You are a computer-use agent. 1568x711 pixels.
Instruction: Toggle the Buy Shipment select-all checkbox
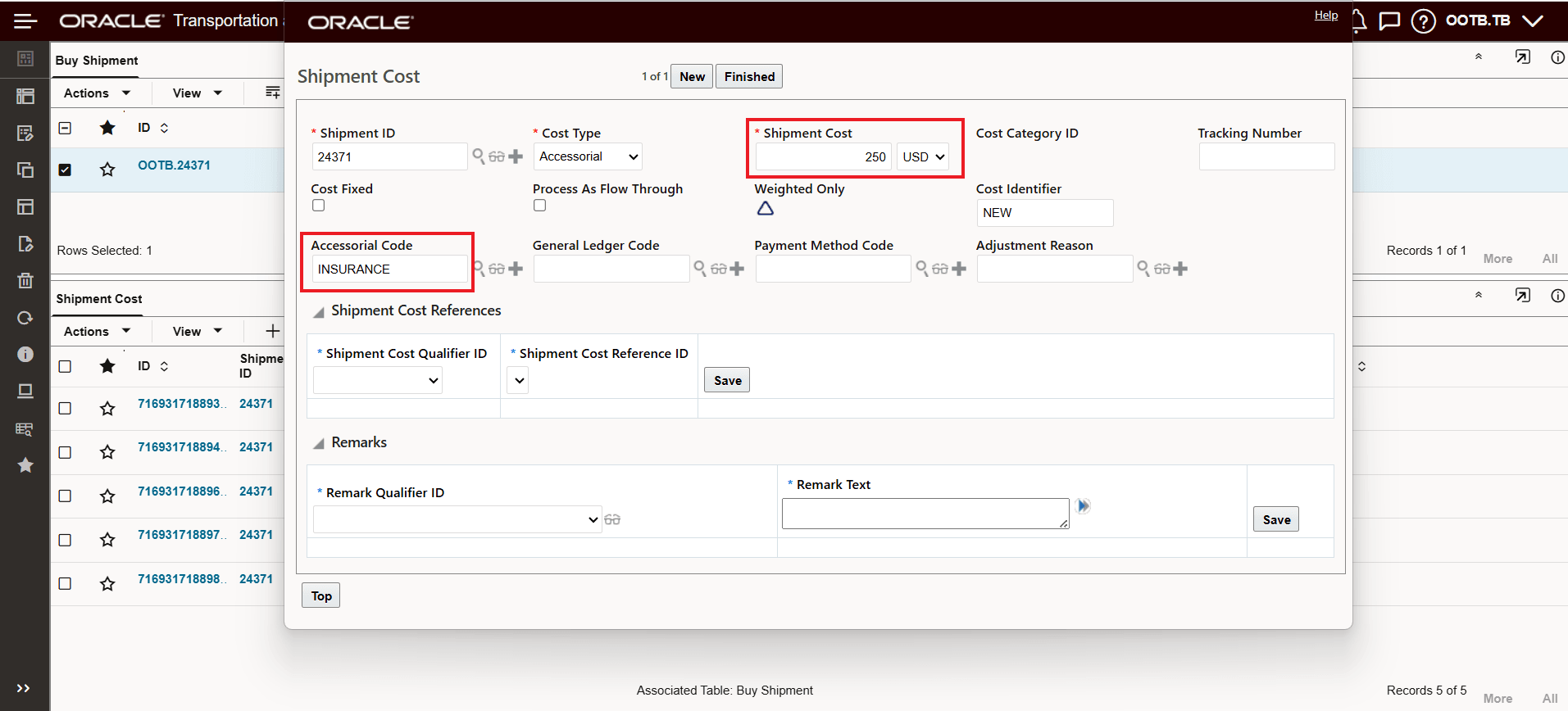65,128
